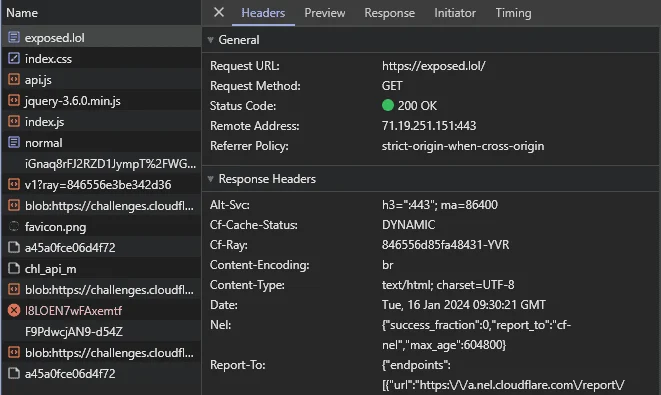661x395 pixels.
Task: Switch to the Initiator tab
Action: [x=455, y=13]
